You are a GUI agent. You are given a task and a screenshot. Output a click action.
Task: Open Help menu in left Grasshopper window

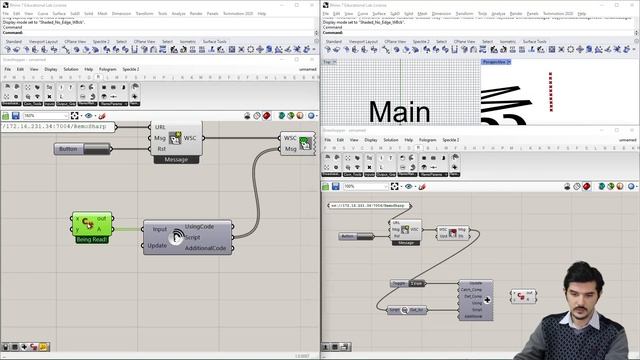[x=89, y=69]
